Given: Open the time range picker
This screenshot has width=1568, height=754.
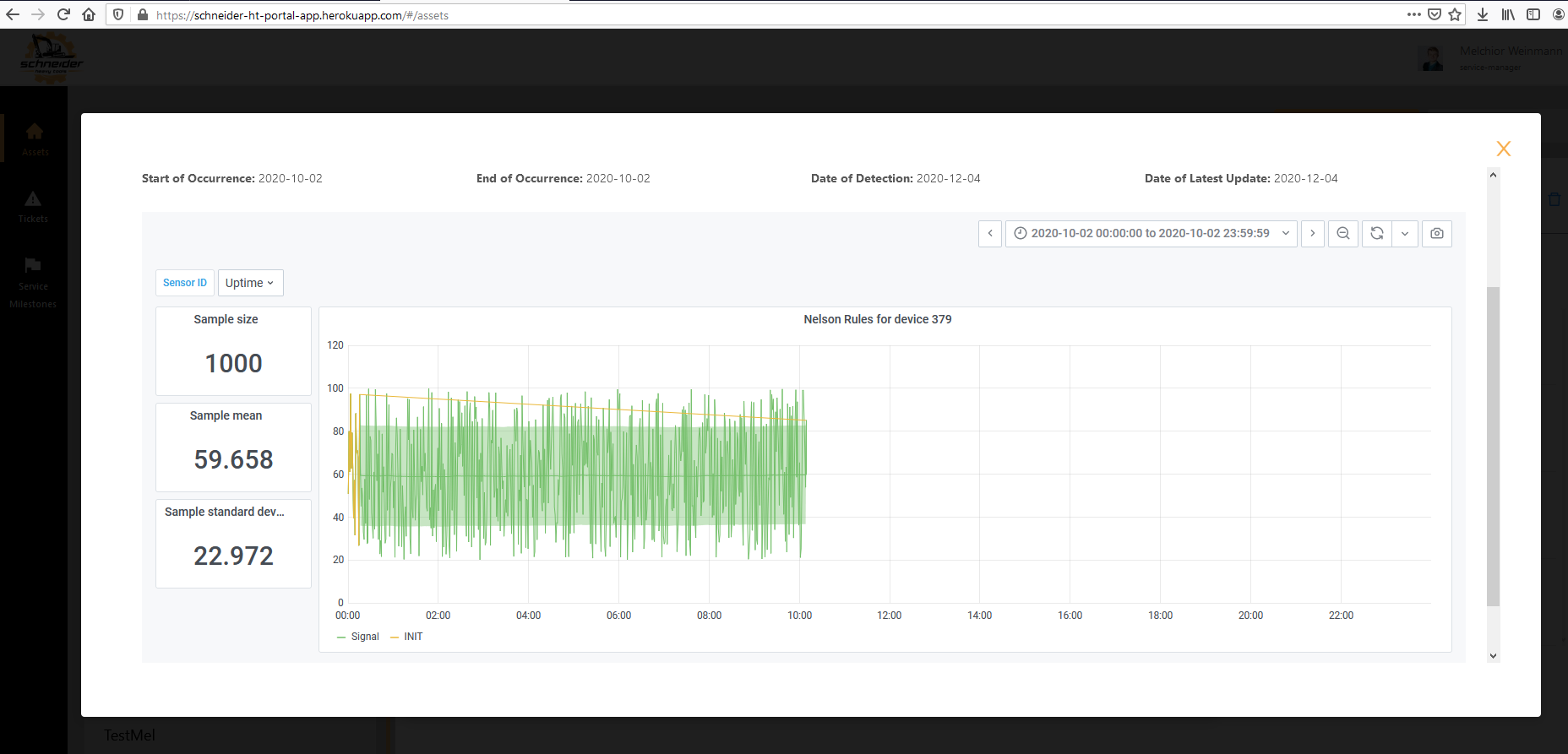Looking at the screenshot, I should click(1151, 234).
